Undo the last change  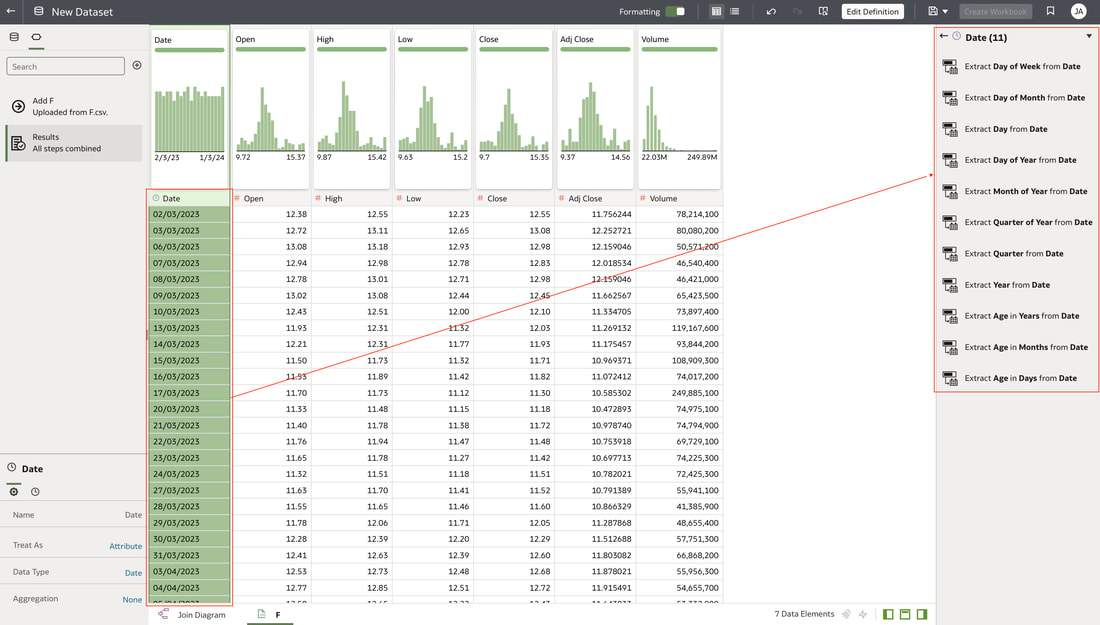point(771,11)
